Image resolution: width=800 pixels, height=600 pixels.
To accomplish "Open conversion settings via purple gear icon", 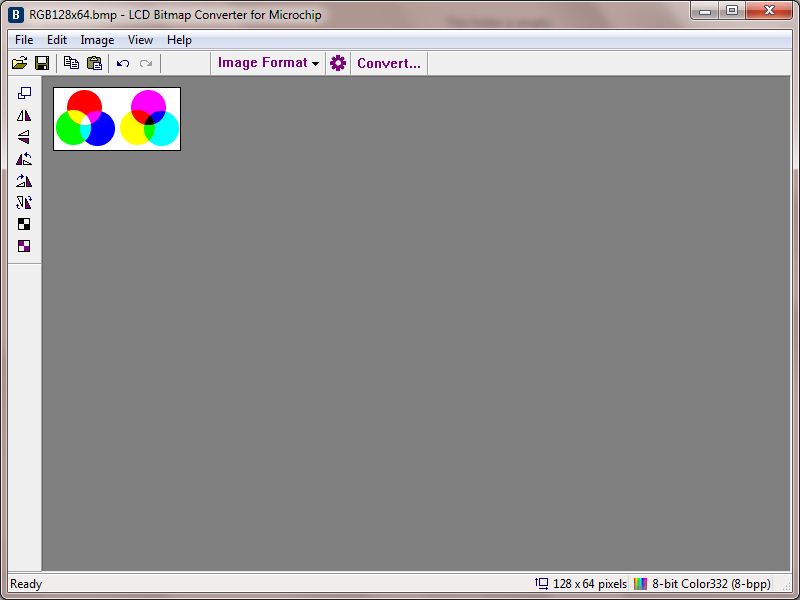I will 338,63.
